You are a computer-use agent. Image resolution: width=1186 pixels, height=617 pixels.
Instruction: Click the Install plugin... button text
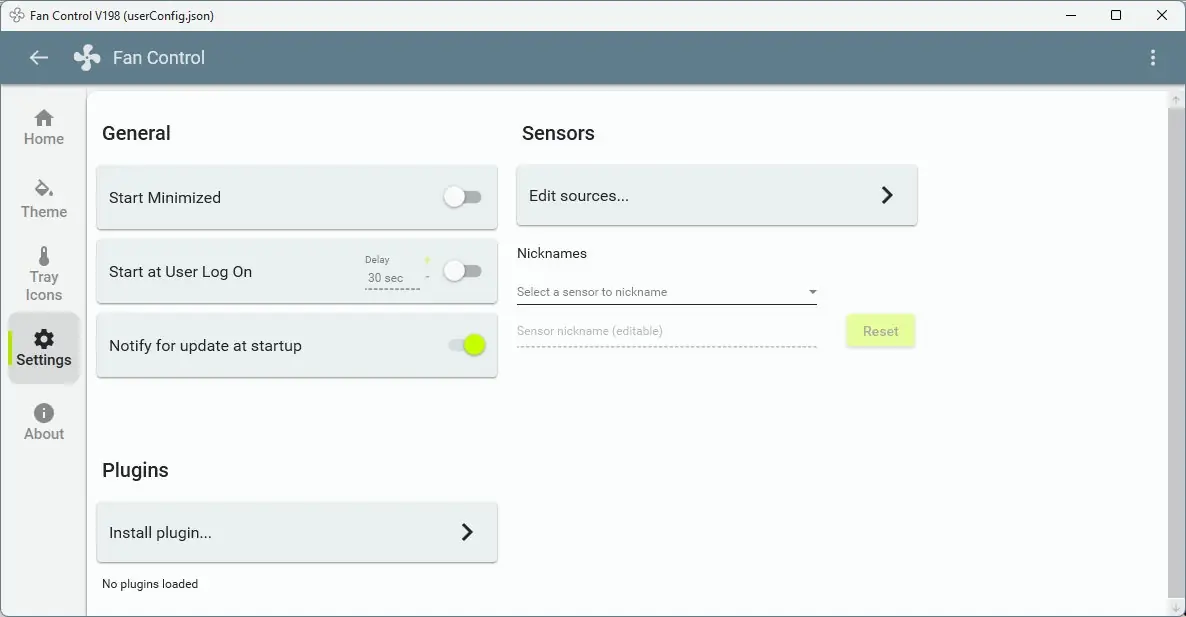[x=160, y=533]
